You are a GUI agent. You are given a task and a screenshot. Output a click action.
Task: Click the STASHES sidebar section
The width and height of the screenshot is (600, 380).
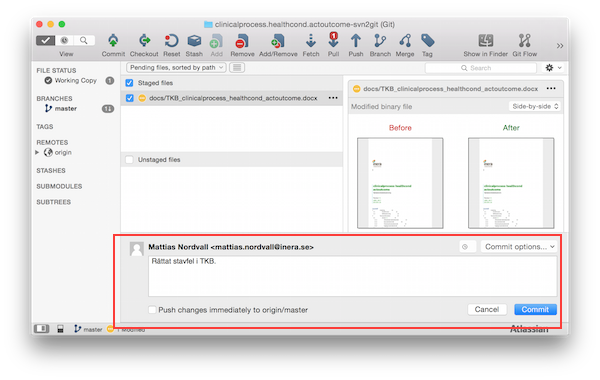(51, 170)
